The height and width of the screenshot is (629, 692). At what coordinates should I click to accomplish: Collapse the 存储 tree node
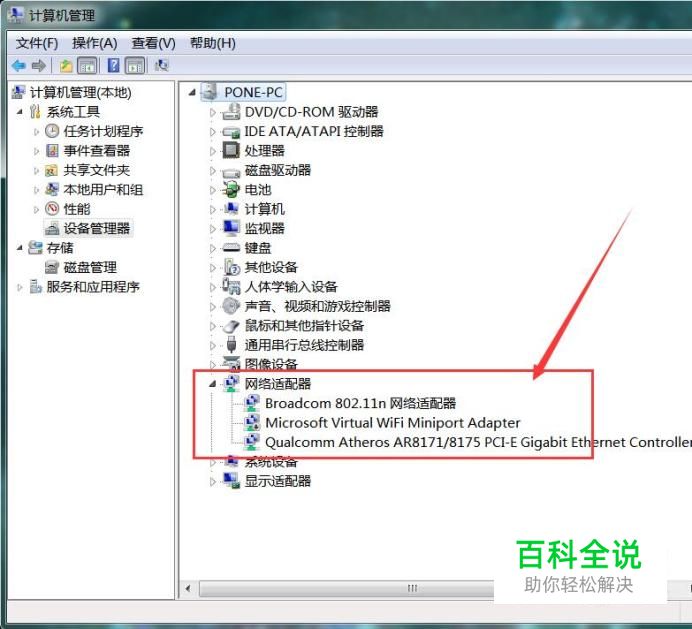pyautogui.click(x=20, y=248)
